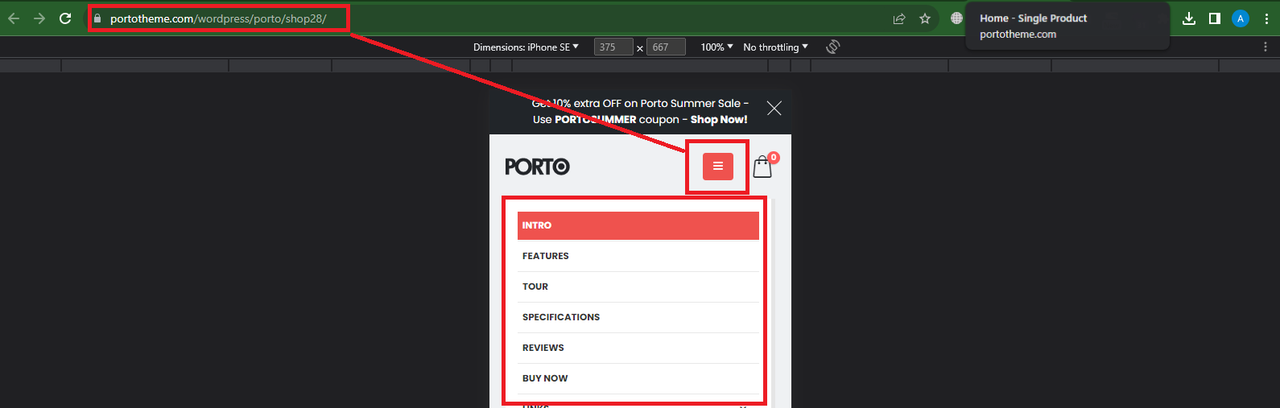Toggle the browser side panel
The width and height of the screenshot is (1280, 408).
(x=1214, y=18)
